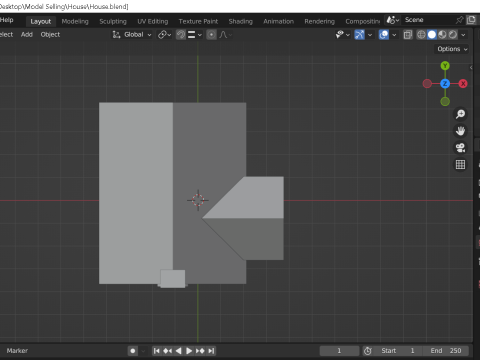
Task: Switch to Modeling workspace tab
Action: point(75,21)
